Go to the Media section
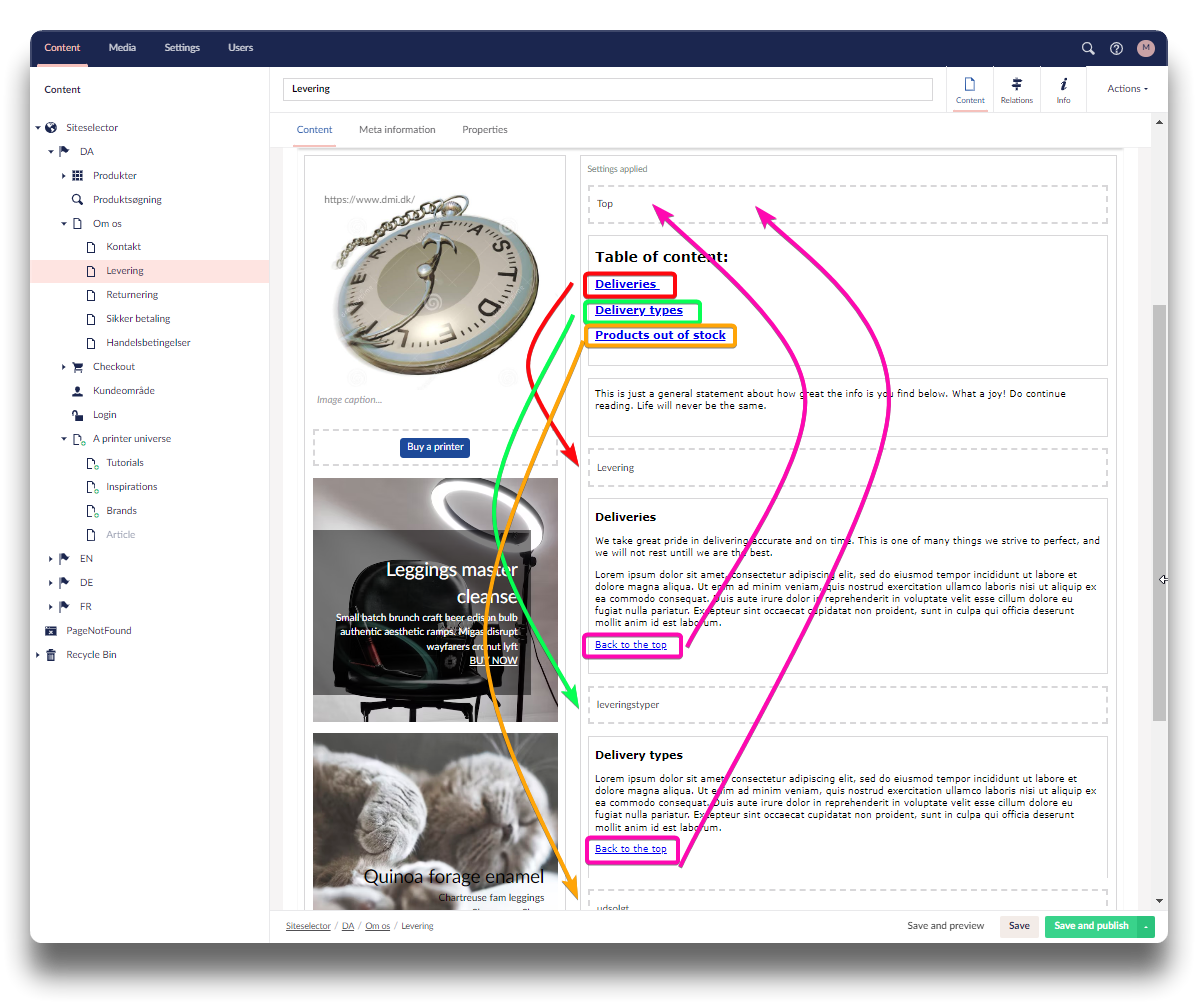Screen dimensions: 1198x1005 coord(122,48)
